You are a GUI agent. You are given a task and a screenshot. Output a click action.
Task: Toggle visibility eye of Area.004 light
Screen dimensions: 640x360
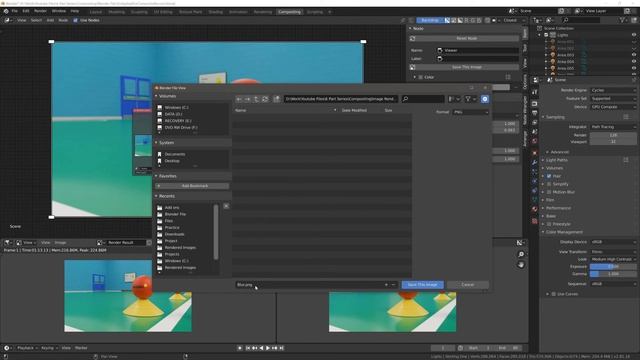click(633, 62)
